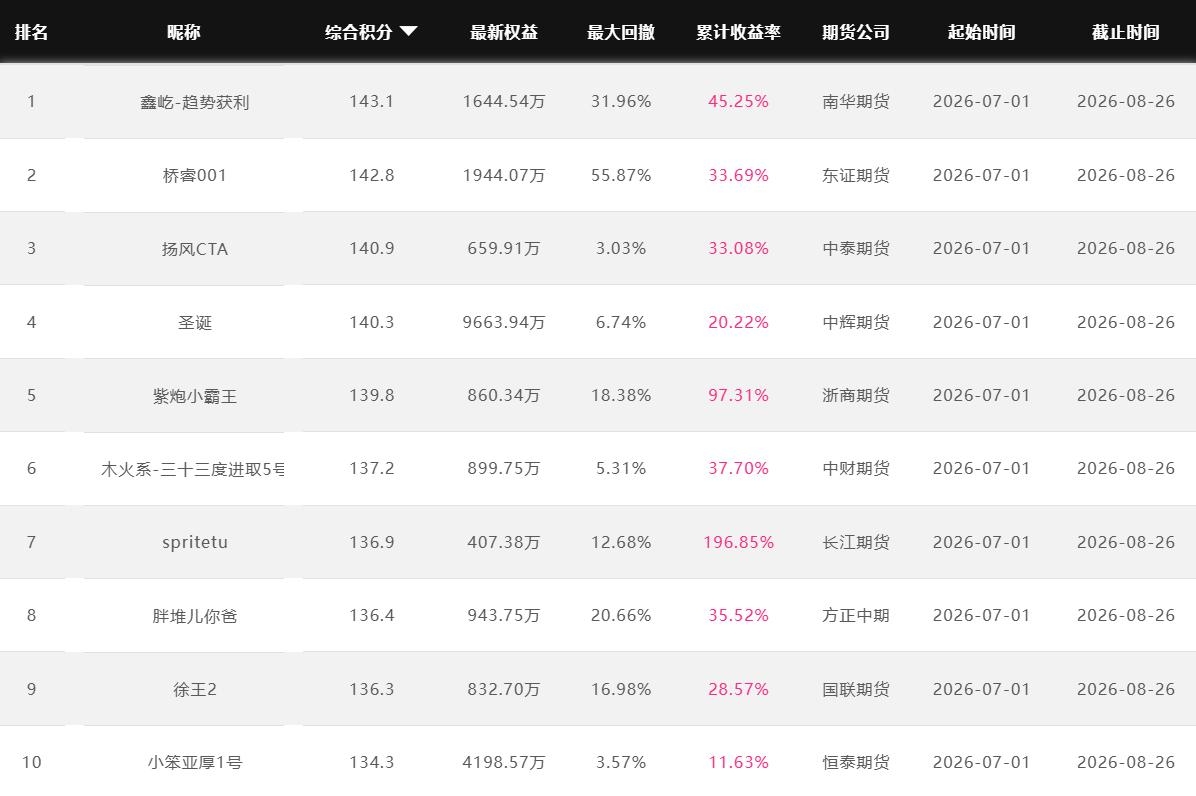
Task: Open trader 桥睿001 profile
Action: [195, 175]
